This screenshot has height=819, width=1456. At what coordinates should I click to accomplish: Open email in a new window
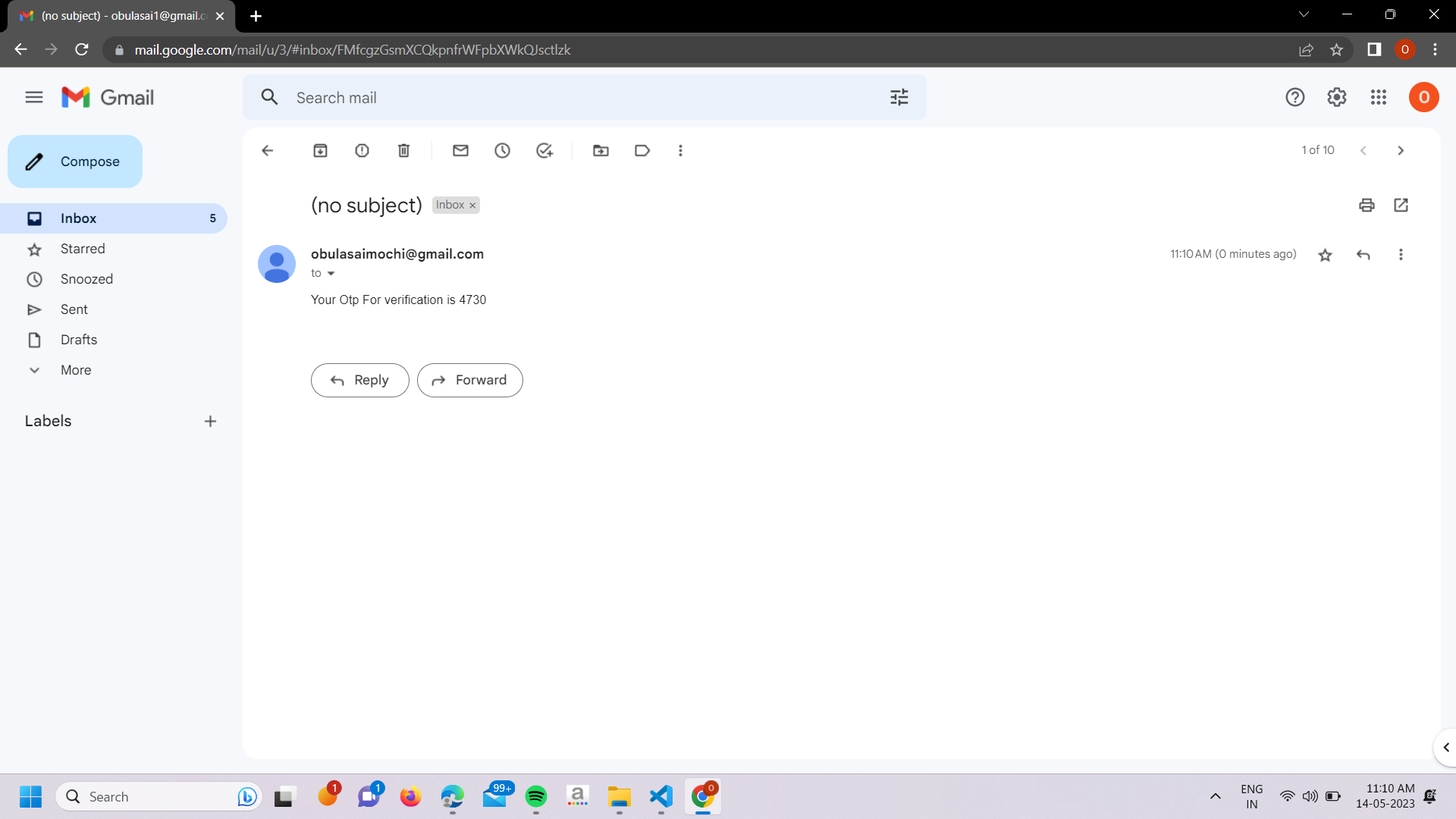pyautogui.click(x=1401, y=205)
